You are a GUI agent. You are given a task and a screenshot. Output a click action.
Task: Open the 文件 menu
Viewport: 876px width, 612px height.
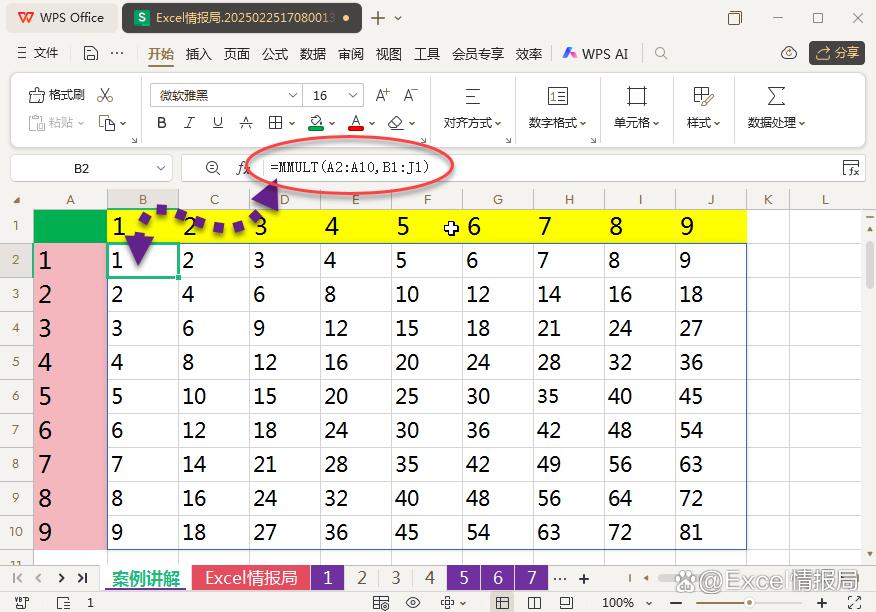[x=45, y=54]
